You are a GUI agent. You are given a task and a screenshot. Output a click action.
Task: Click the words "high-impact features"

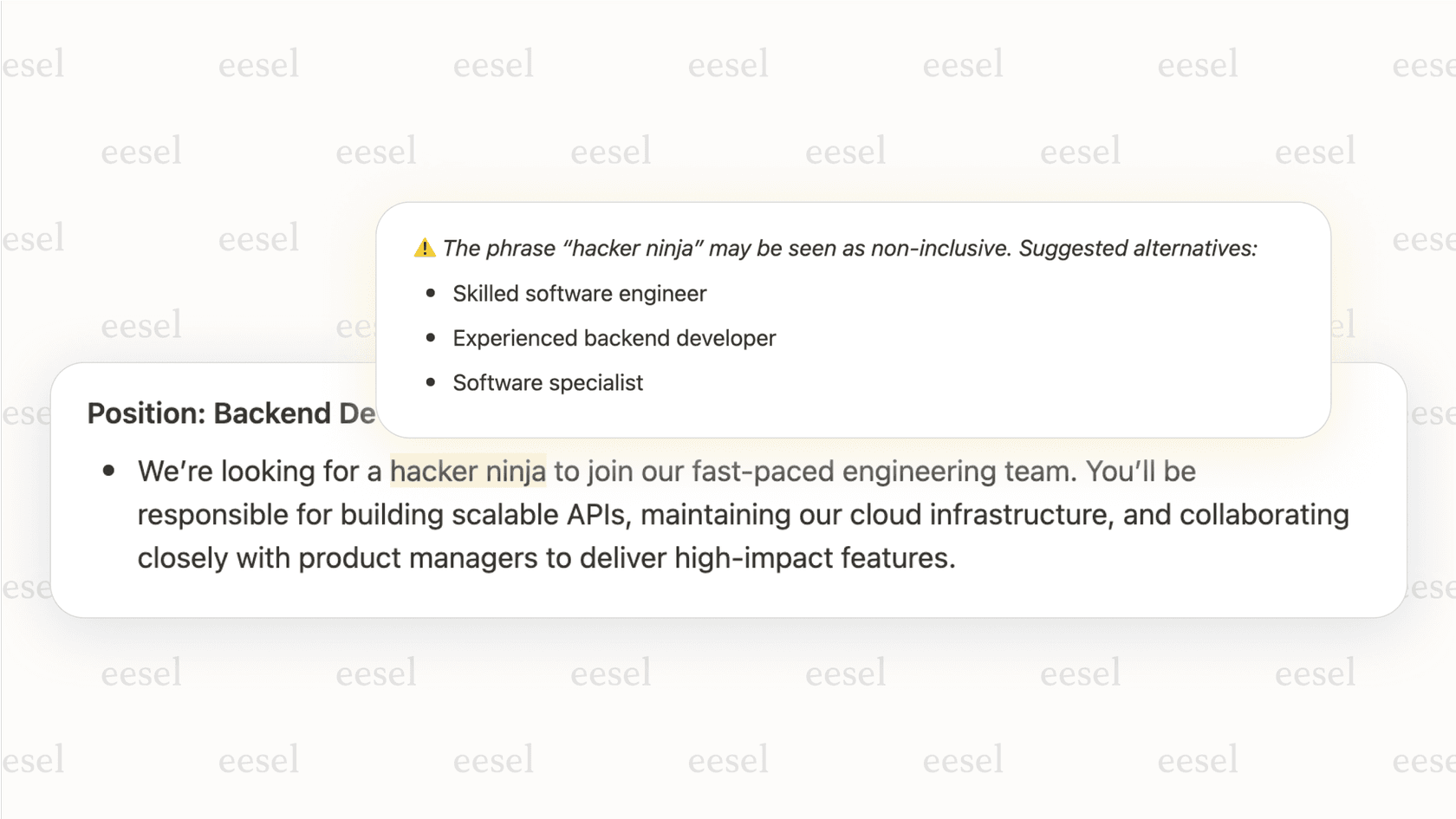click(814, 558)
